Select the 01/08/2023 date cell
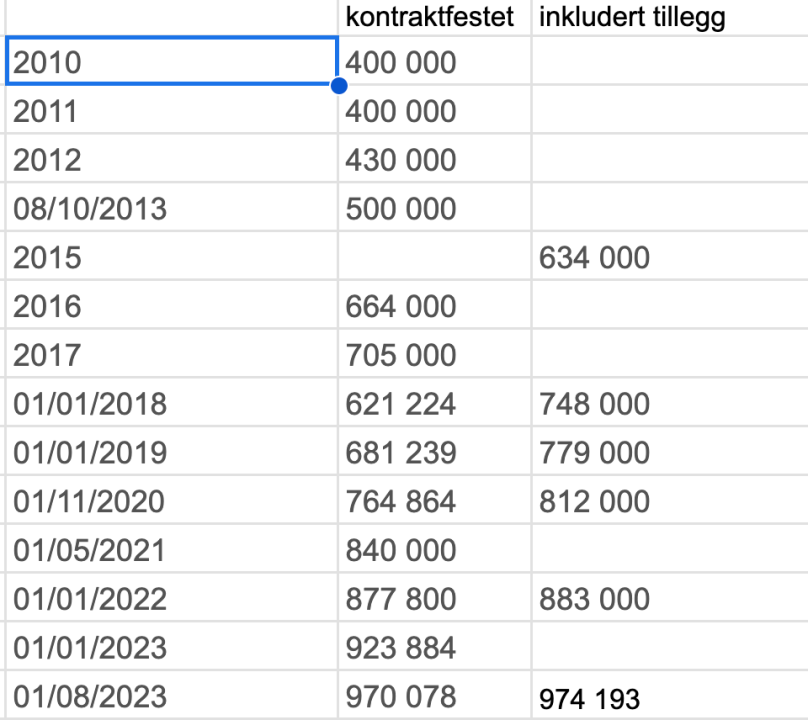This screenshot has width=808, height=720. [x=170, y=696]
